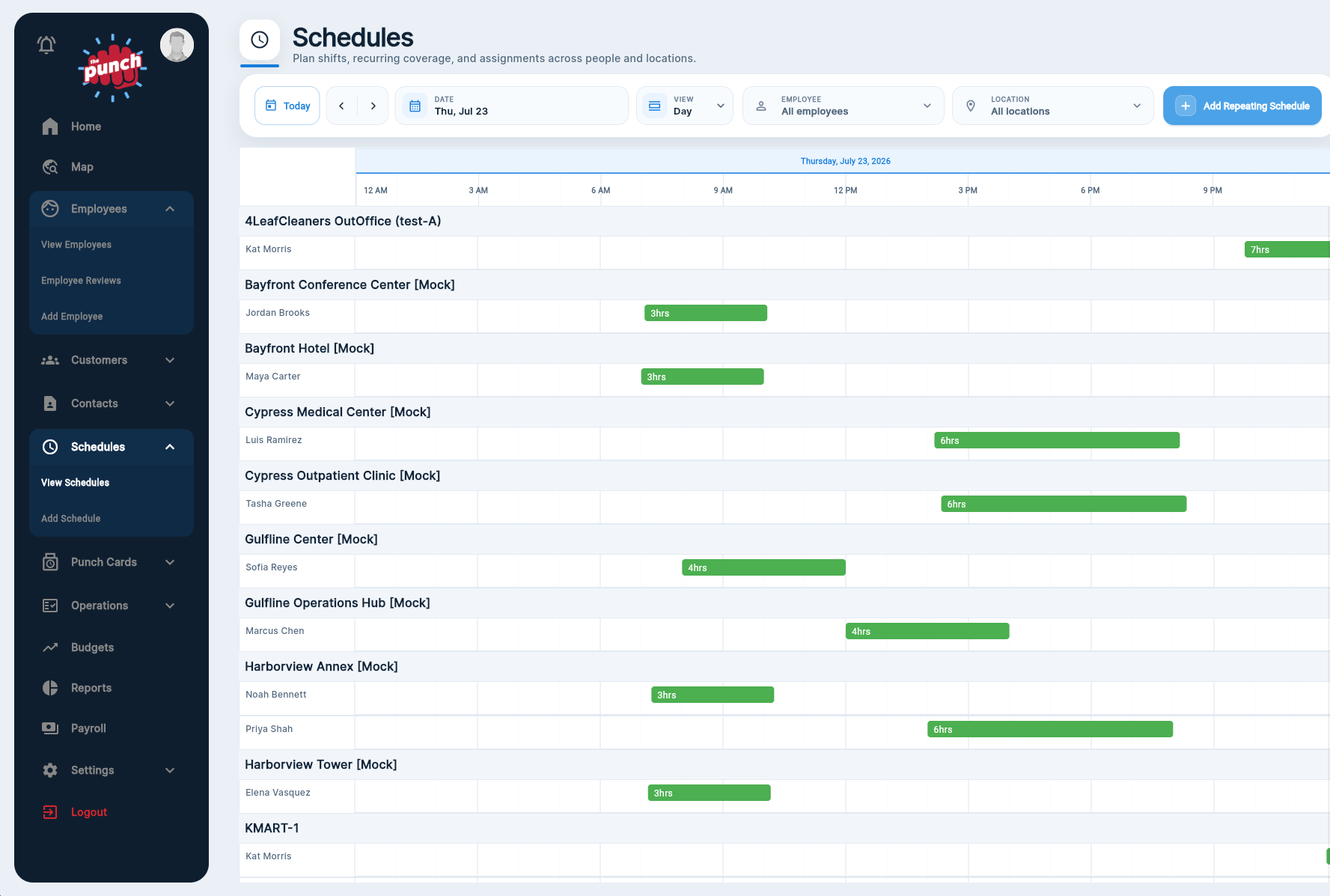Select Kat Morris' 7hrs shift bar

pos(1287,249)
